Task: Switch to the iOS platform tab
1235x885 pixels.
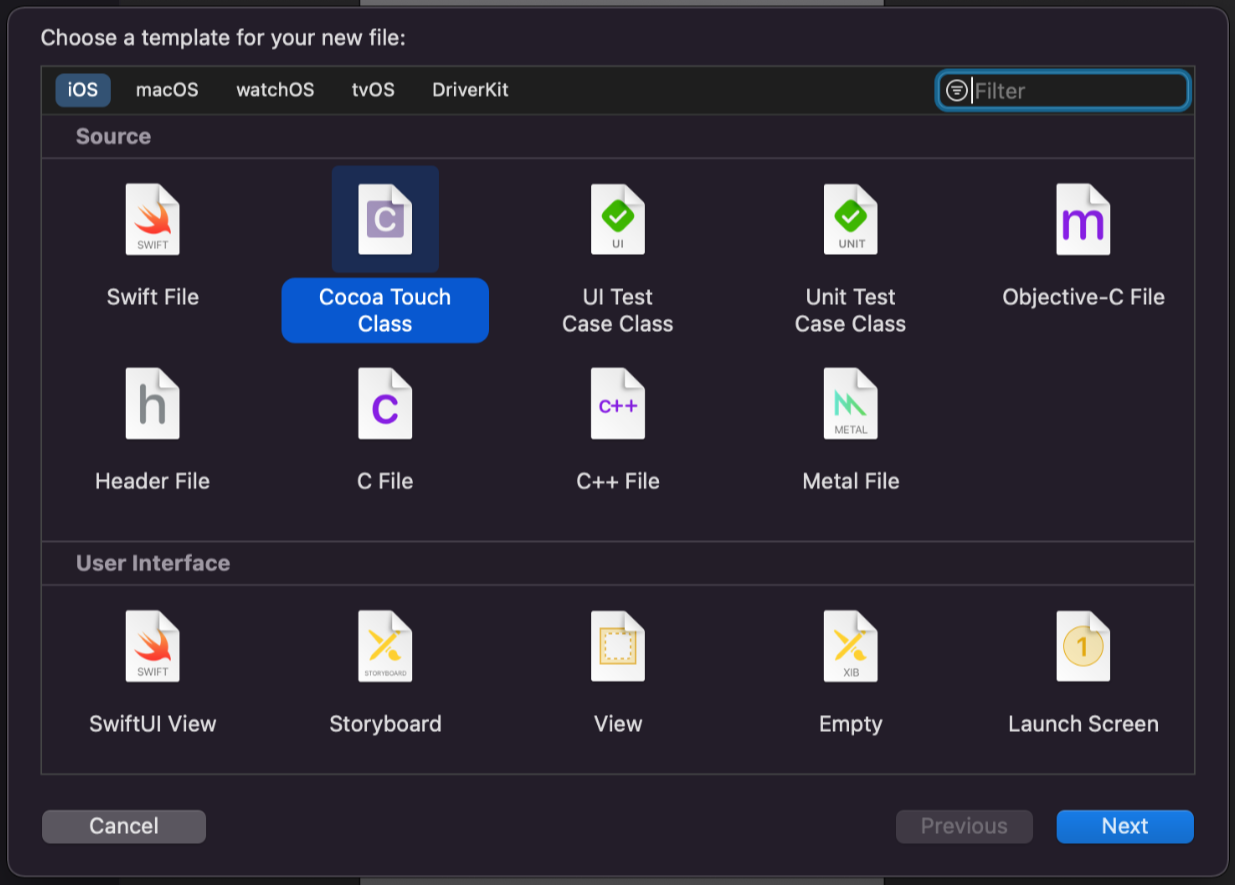Action: 83,90
